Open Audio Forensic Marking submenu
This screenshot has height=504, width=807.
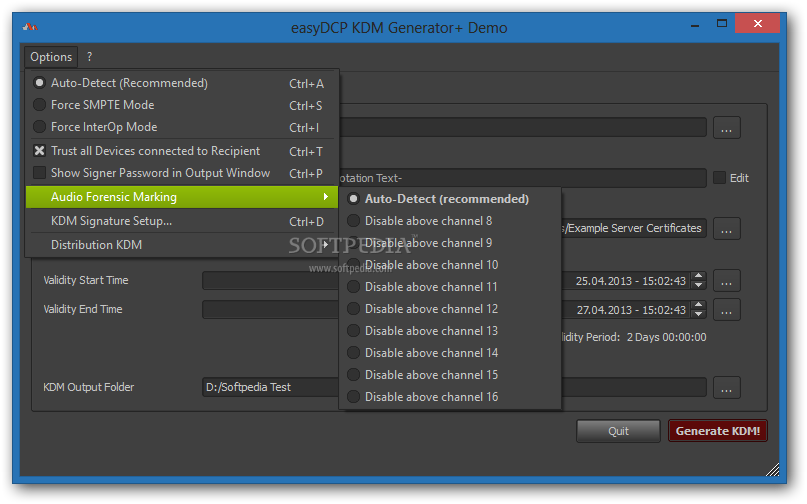click(182, 197)
